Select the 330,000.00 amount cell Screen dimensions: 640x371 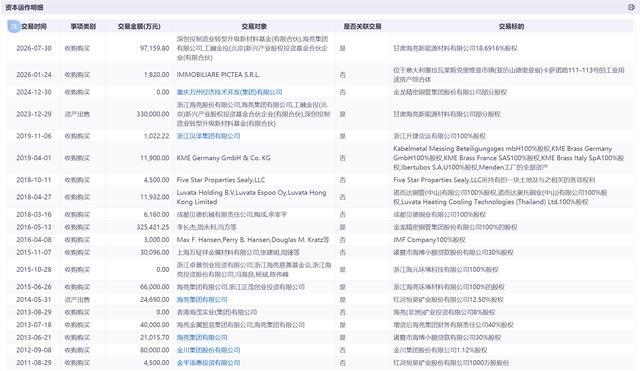point(153,114)
